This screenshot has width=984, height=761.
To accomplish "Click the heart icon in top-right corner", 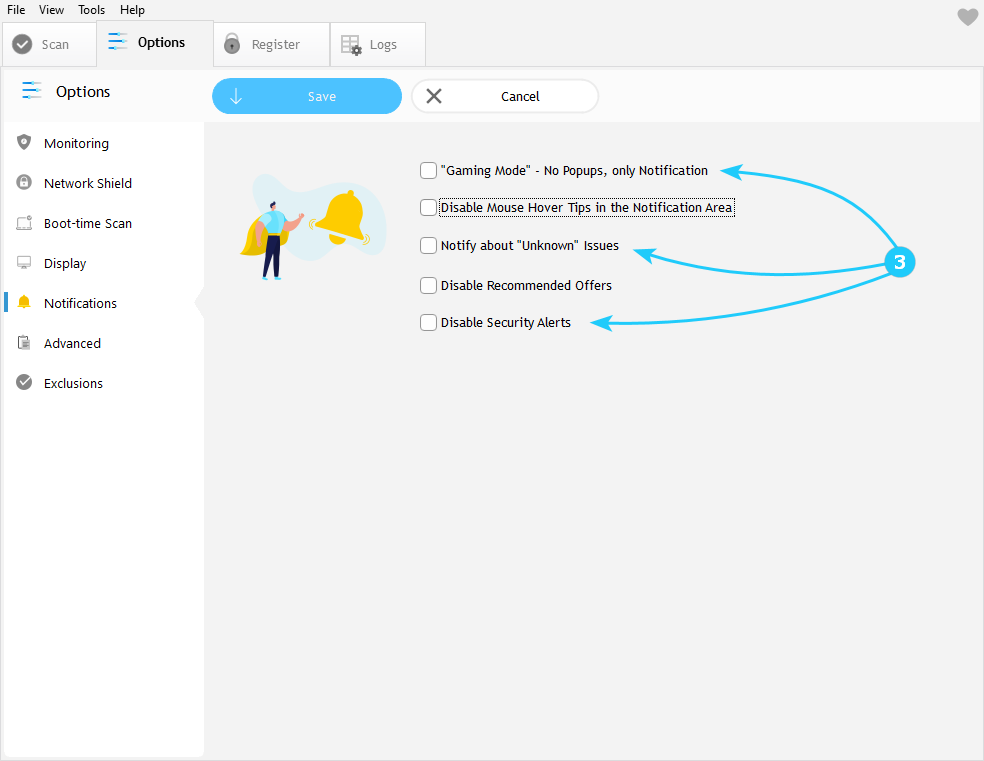I will [x=967, y=17].
